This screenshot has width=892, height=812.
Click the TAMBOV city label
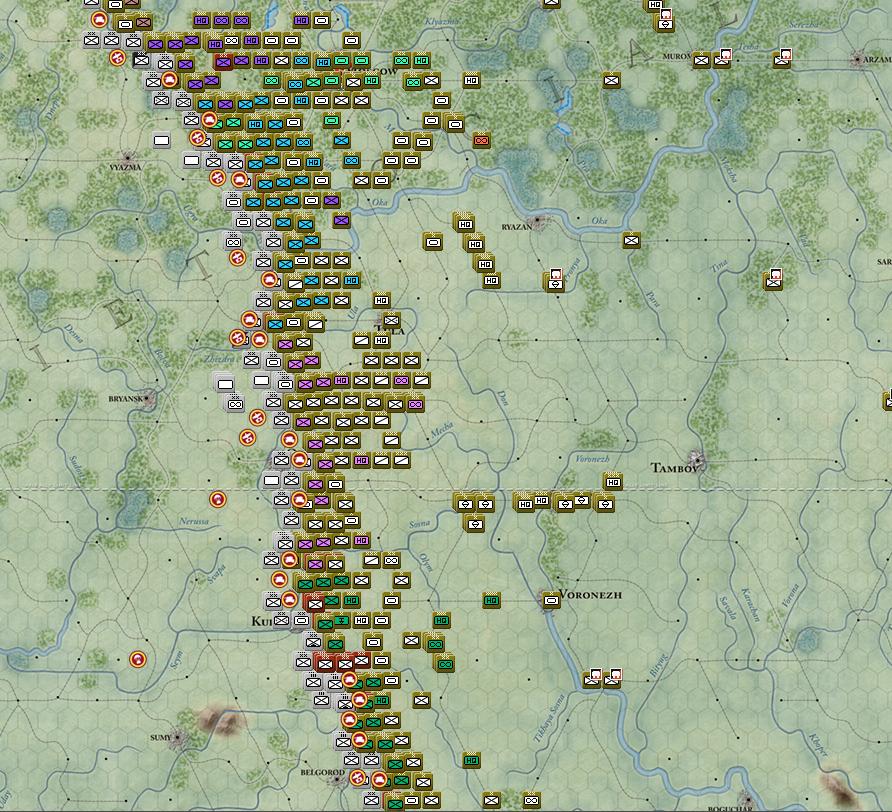[x=674, y=468]
